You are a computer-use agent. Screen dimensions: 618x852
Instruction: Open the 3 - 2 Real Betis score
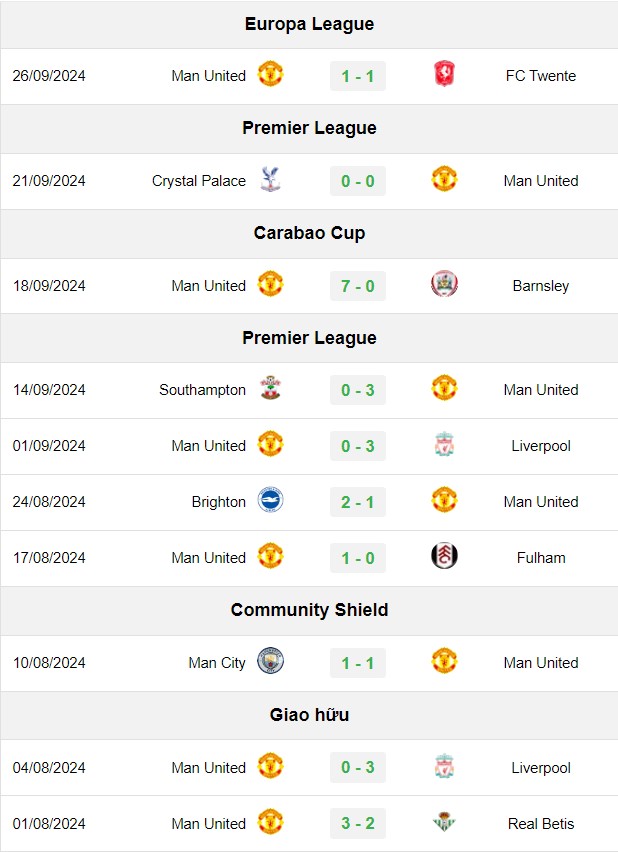pyautogui.click(x=358, y=823)
